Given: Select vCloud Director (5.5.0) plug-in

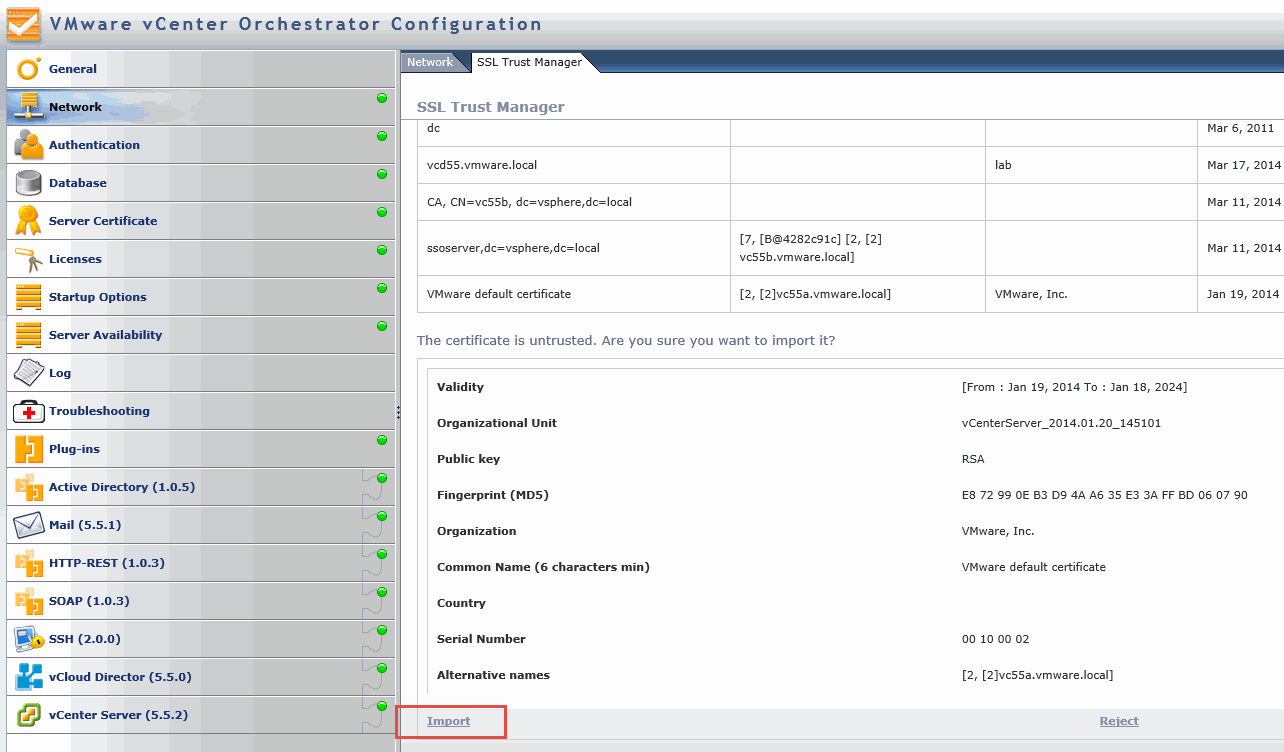Looking at the screenshot, I should (x=120, y=677).
